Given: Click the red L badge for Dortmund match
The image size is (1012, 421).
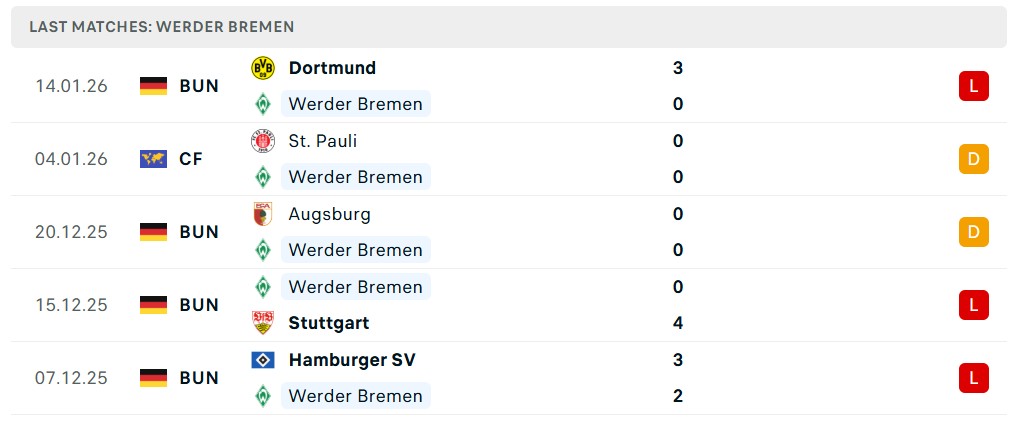Looking at the screenshot, I should (973, 86).
